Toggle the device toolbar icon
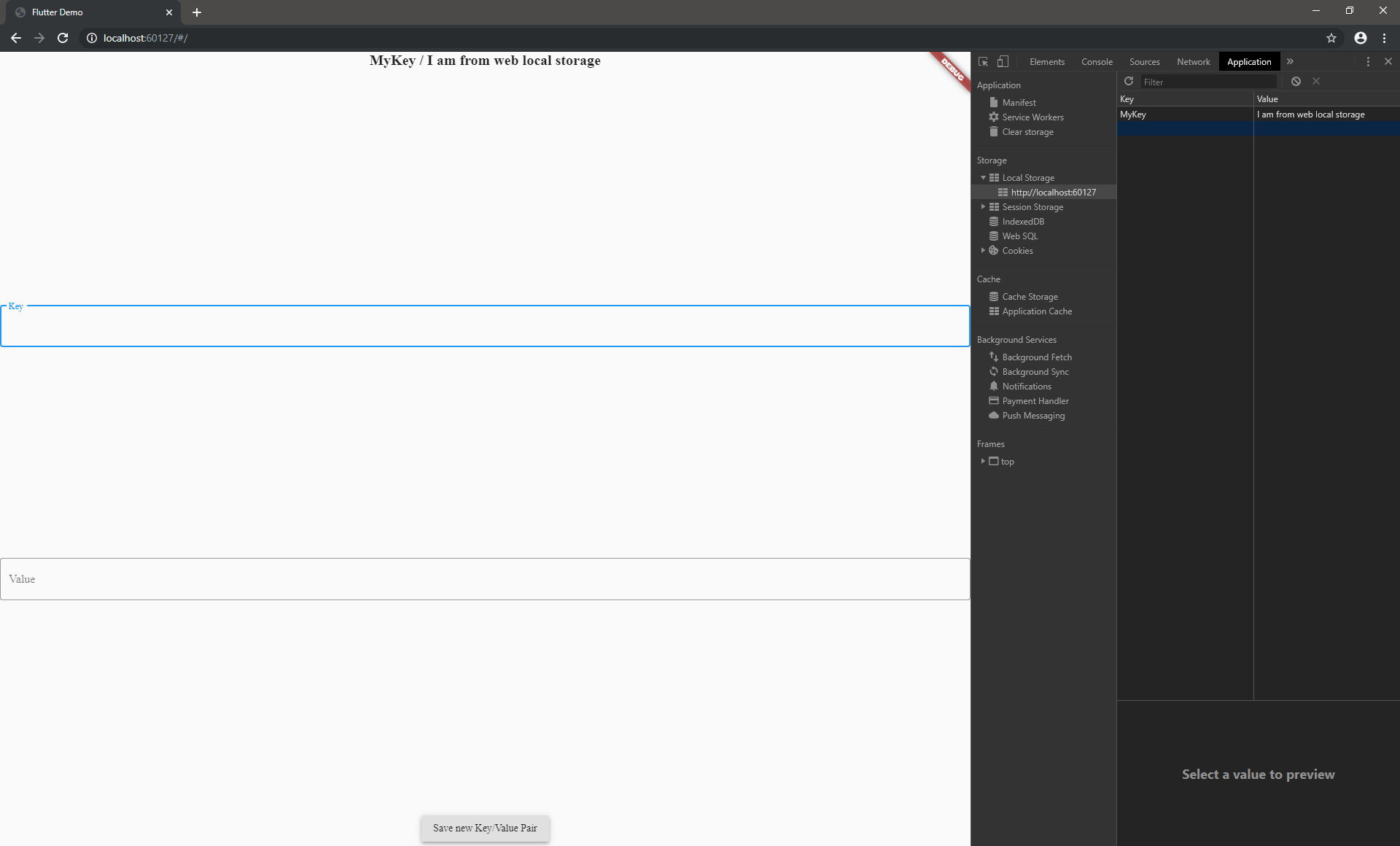 coord(1003,62)
